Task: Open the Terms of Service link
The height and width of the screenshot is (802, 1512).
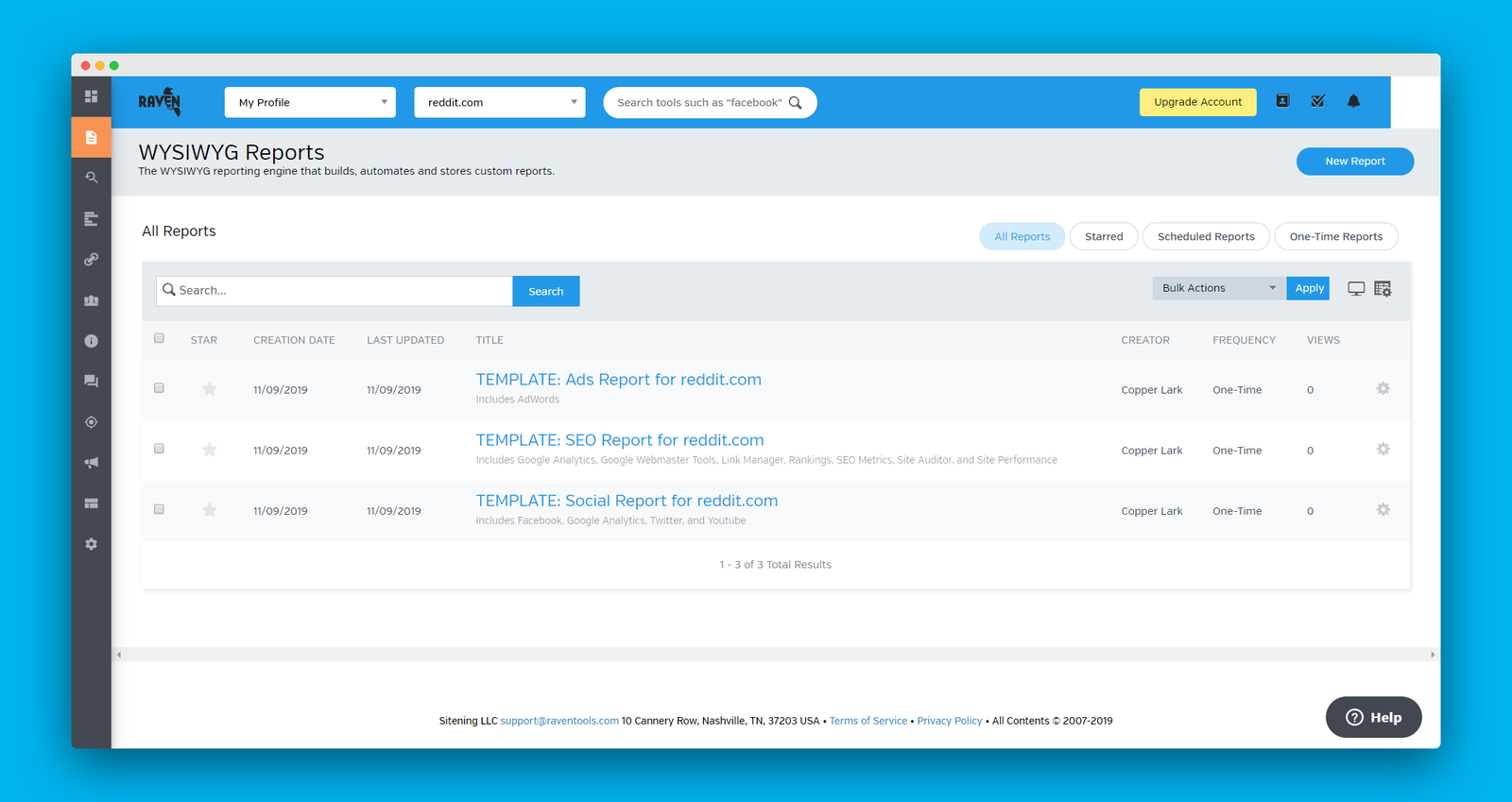Action: [868, 721]
